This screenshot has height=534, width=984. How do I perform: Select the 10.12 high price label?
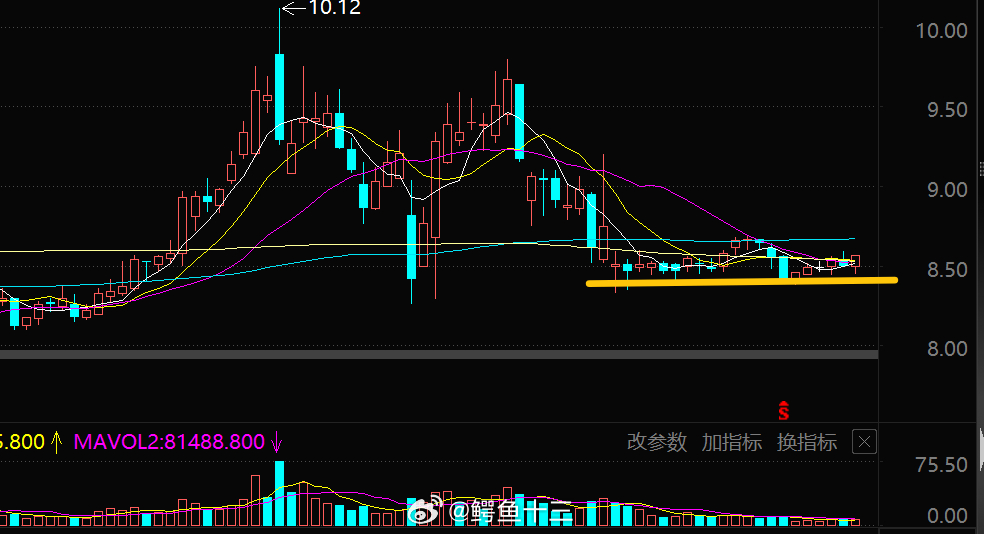[x=334, y=8]
